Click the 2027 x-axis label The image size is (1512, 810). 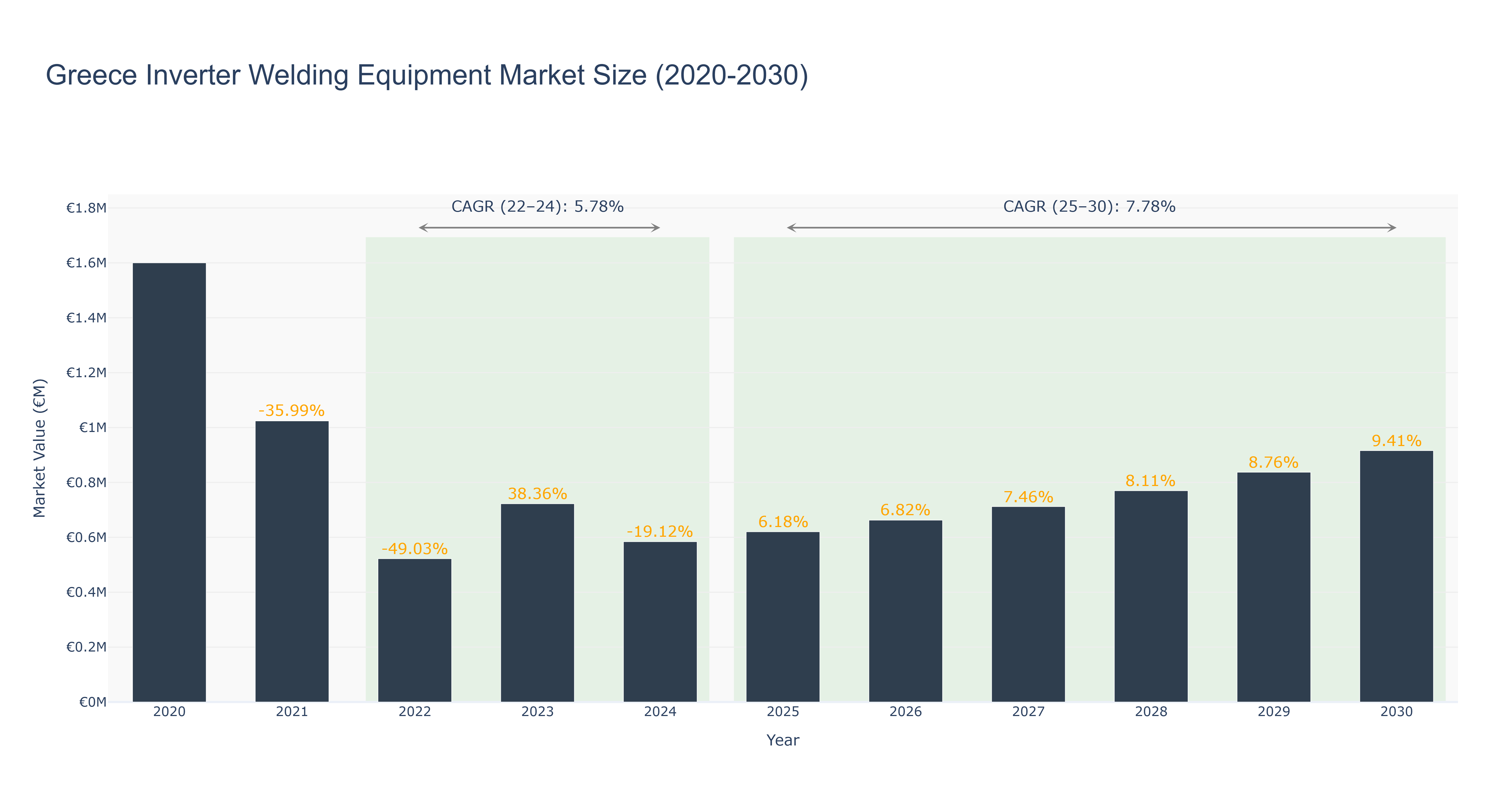(x=1028, y=712)
